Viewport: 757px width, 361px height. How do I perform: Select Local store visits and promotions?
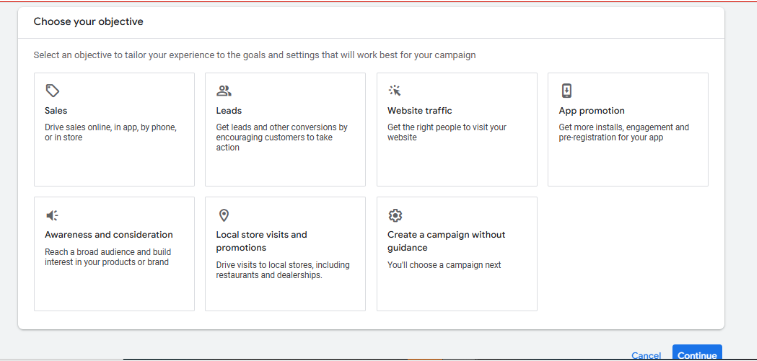click(285, 253)
